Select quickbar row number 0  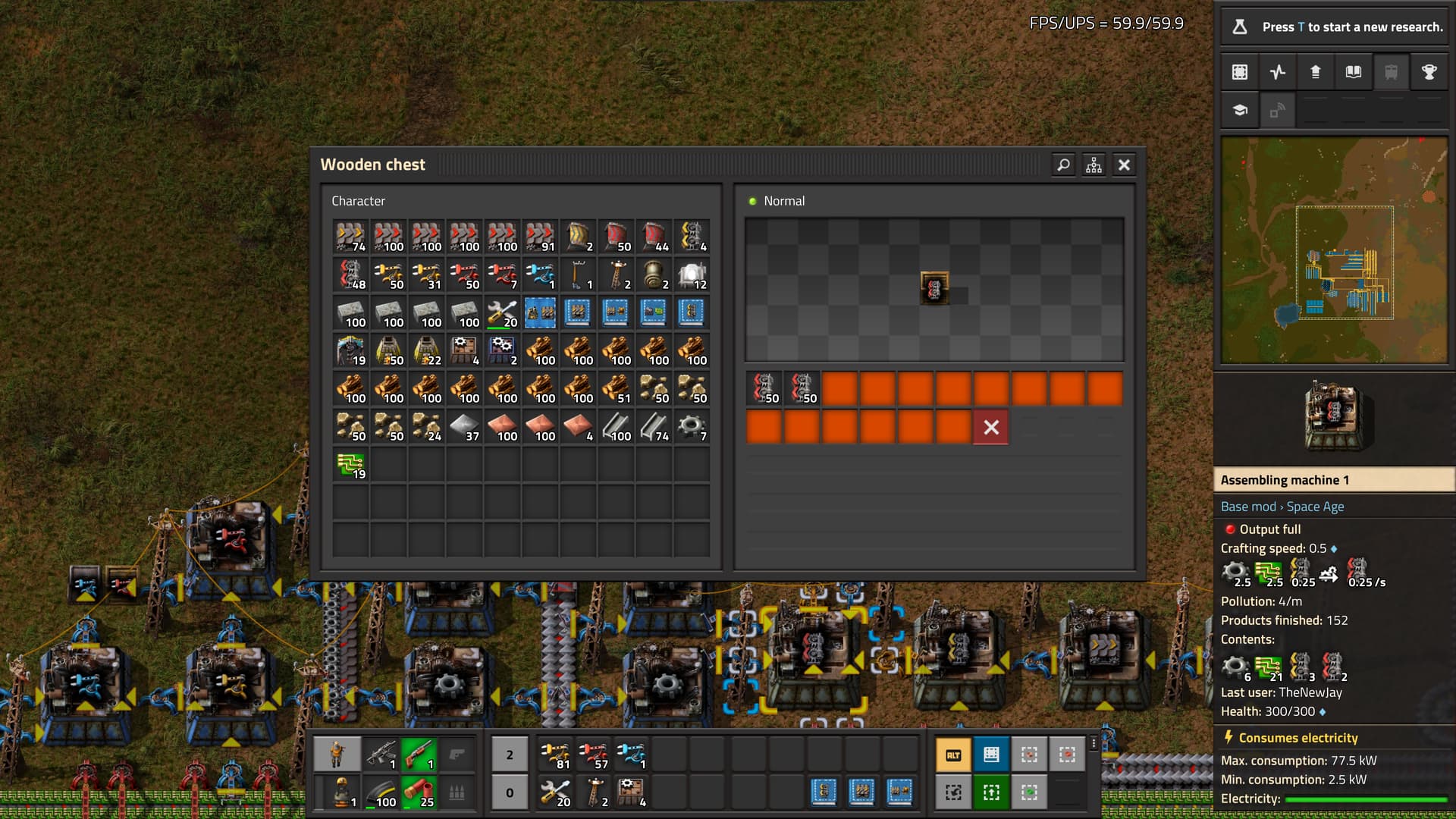click(510, 792)
